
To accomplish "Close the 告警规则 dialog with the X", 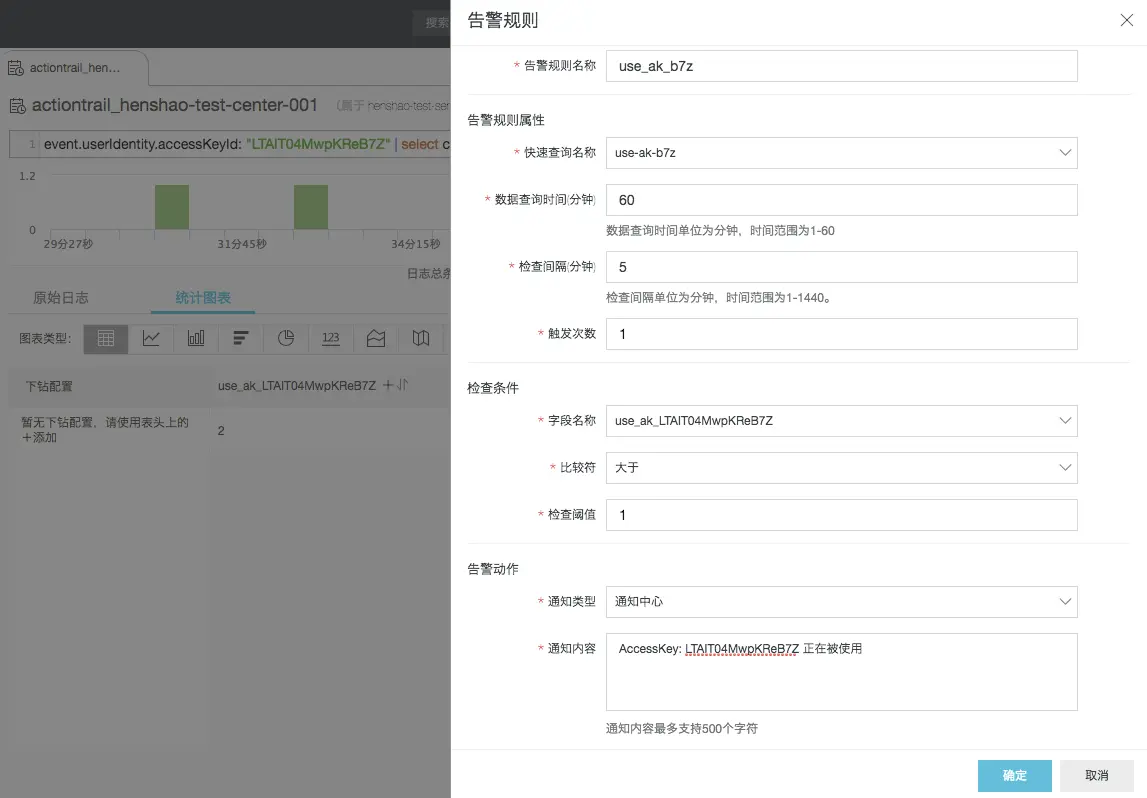I will pyautogui.click(x=1127, y=20).
